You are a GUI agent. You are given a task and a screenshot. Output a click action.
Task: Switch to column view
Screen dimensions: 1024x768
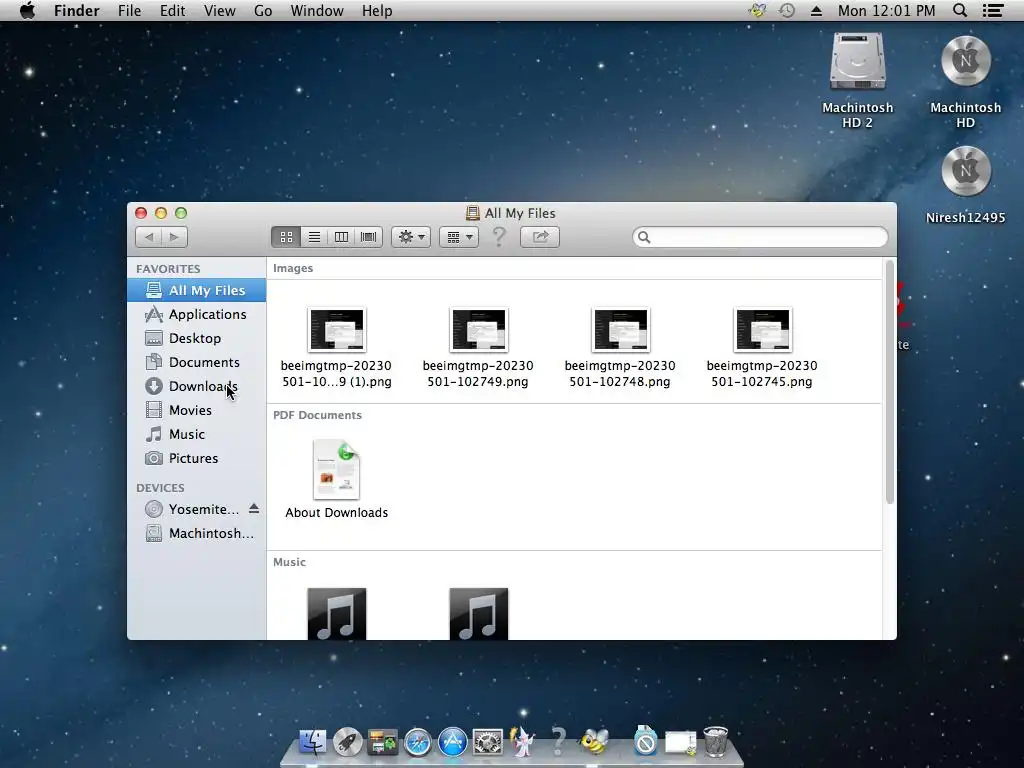341,237
